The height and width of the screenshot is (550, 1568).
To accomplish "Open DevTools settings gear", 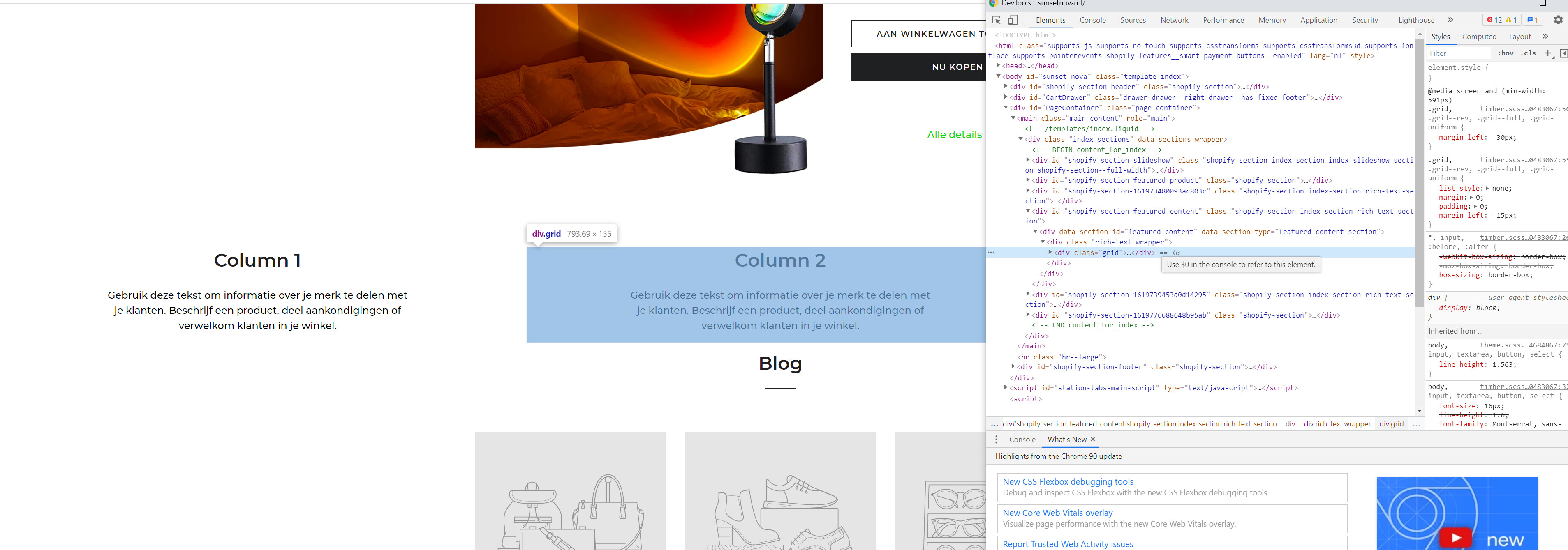I will pos(1558,20).
